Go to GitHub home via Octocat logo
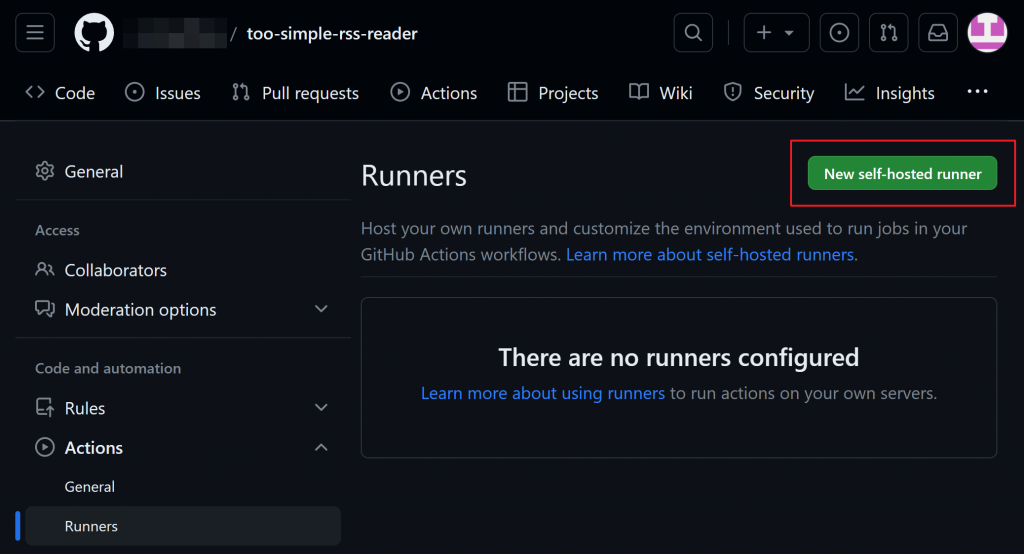Image resolution: width=1024 pixels, height=554 pixels. click(x=94, y=33)
